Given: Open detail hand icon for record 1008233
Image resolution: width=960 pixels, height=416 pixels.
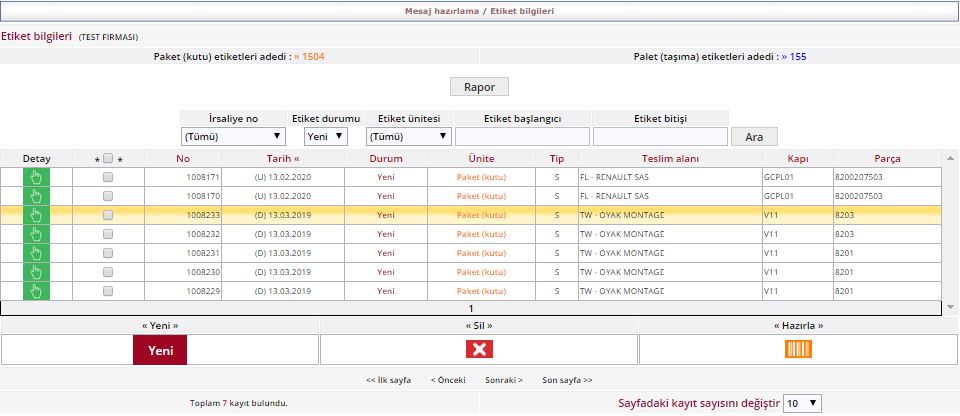Looking at the screenshot, I should [36, 215].
